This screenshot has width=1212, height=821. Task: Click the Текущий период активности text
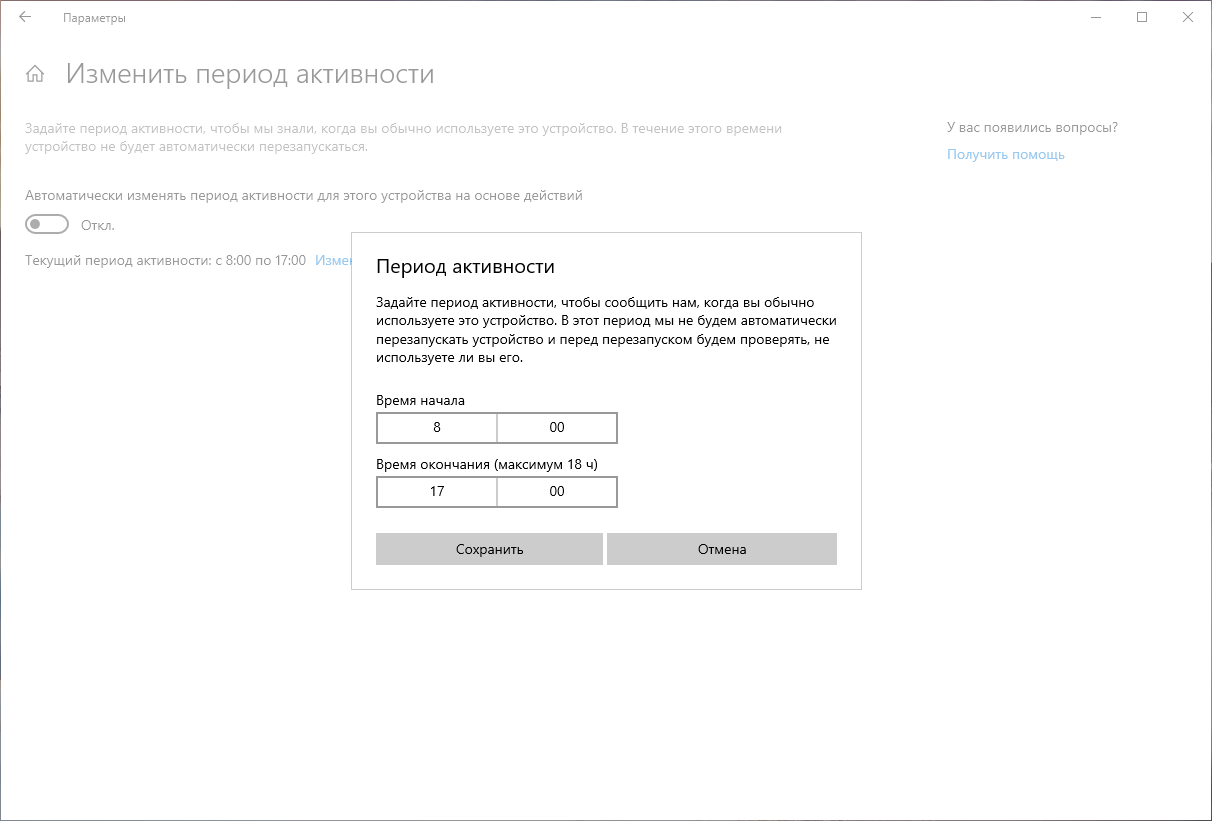[165, 260]
